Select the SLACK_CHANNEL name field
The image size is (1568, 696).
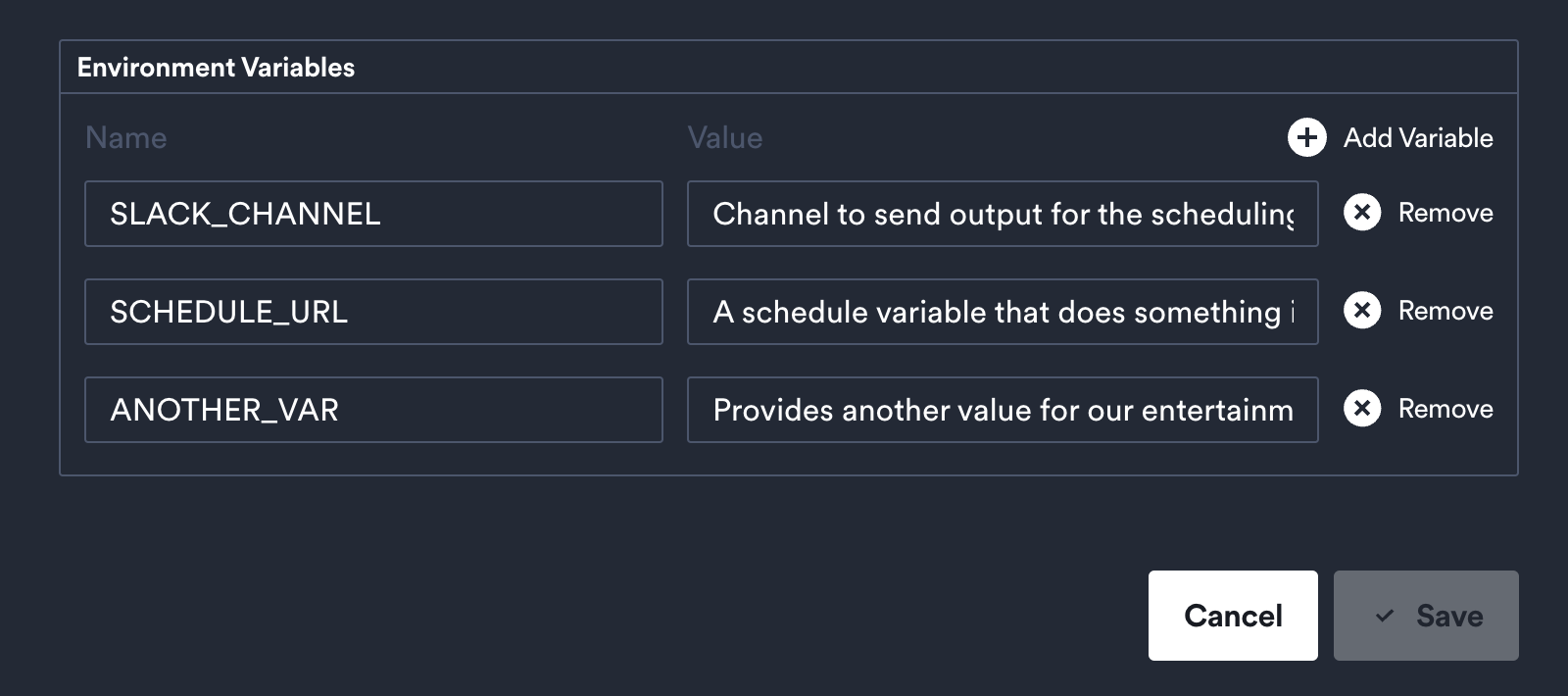point(373,214)
